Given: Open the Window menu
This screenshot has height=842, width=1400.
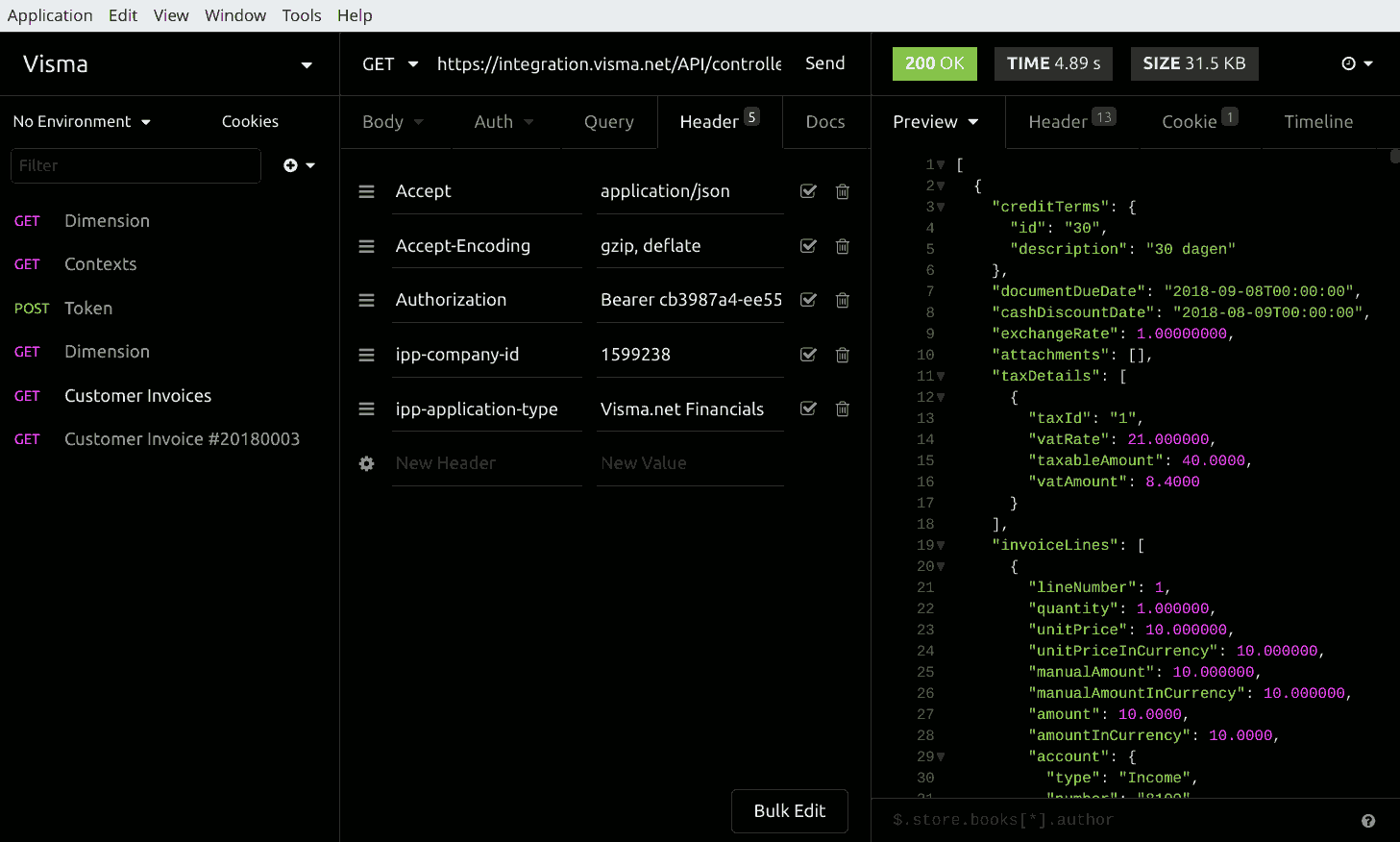Looking at the screenshot, I should pos(235,15).
